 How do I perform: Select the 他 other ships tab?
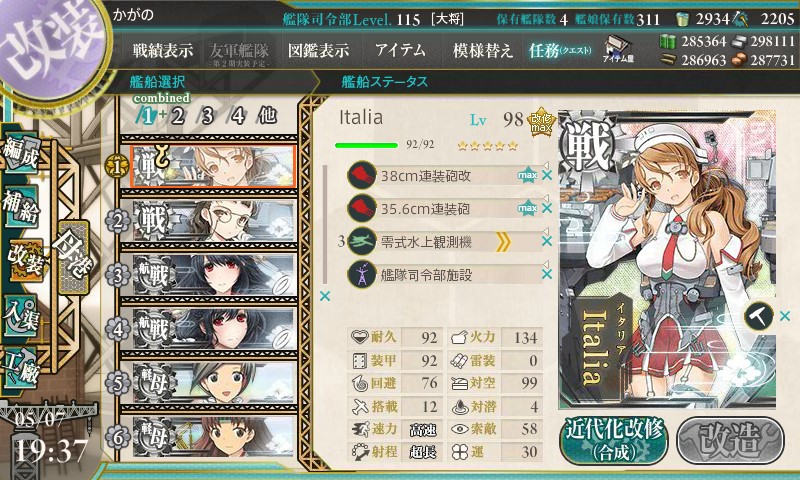(267, 116)
